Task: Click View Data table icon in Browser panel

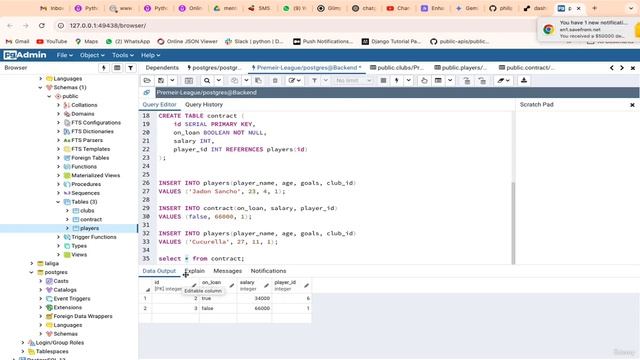Action: (117, 68)
